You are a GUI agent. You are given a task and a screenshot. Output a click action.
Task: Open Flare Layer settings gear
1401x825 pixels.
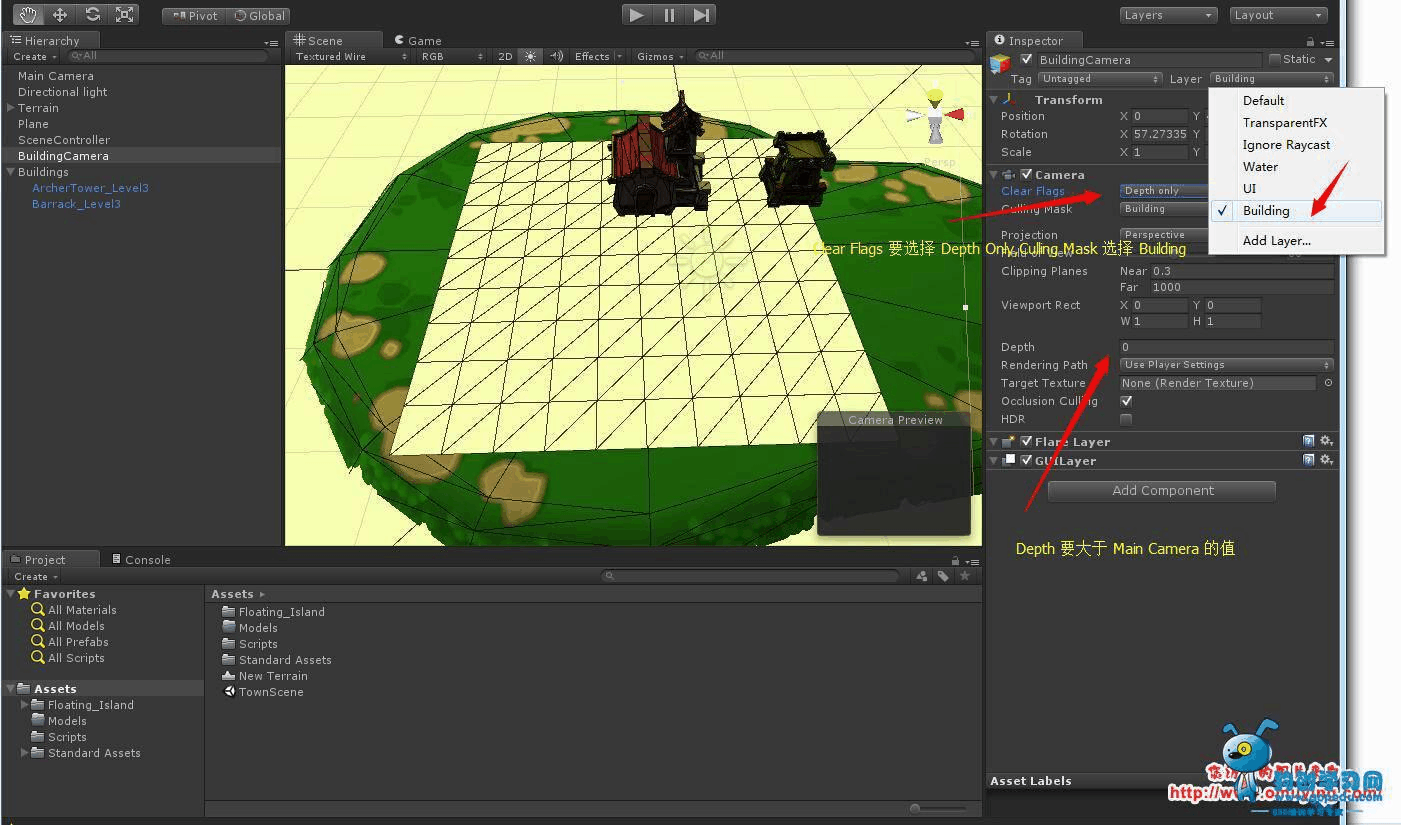(x=1326, y=441)
